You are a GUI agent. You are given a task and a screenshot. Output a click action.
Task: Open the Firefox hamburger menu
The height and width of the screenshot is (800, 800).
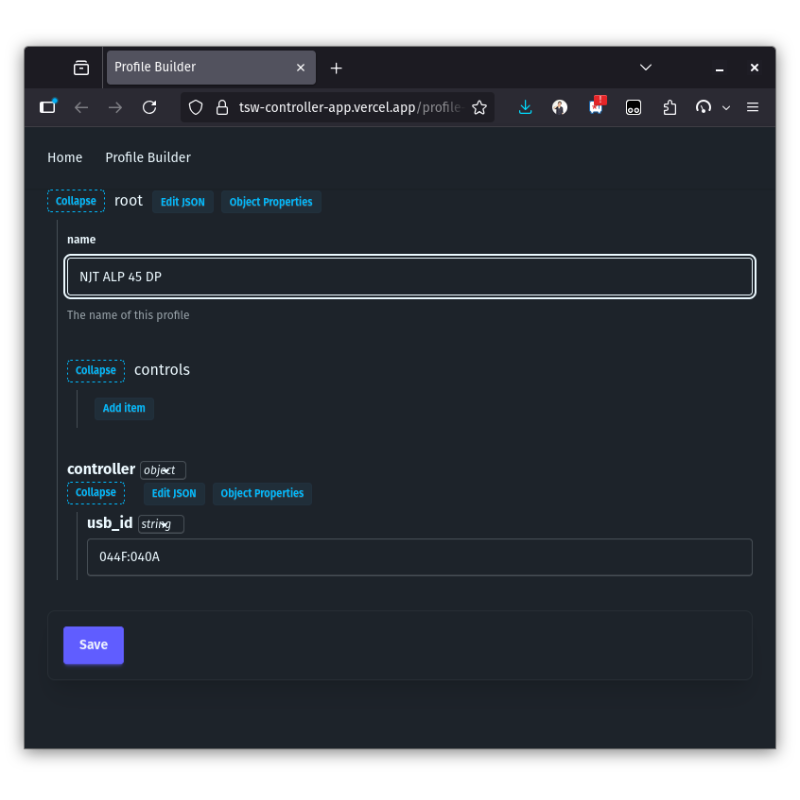(753, 107)
